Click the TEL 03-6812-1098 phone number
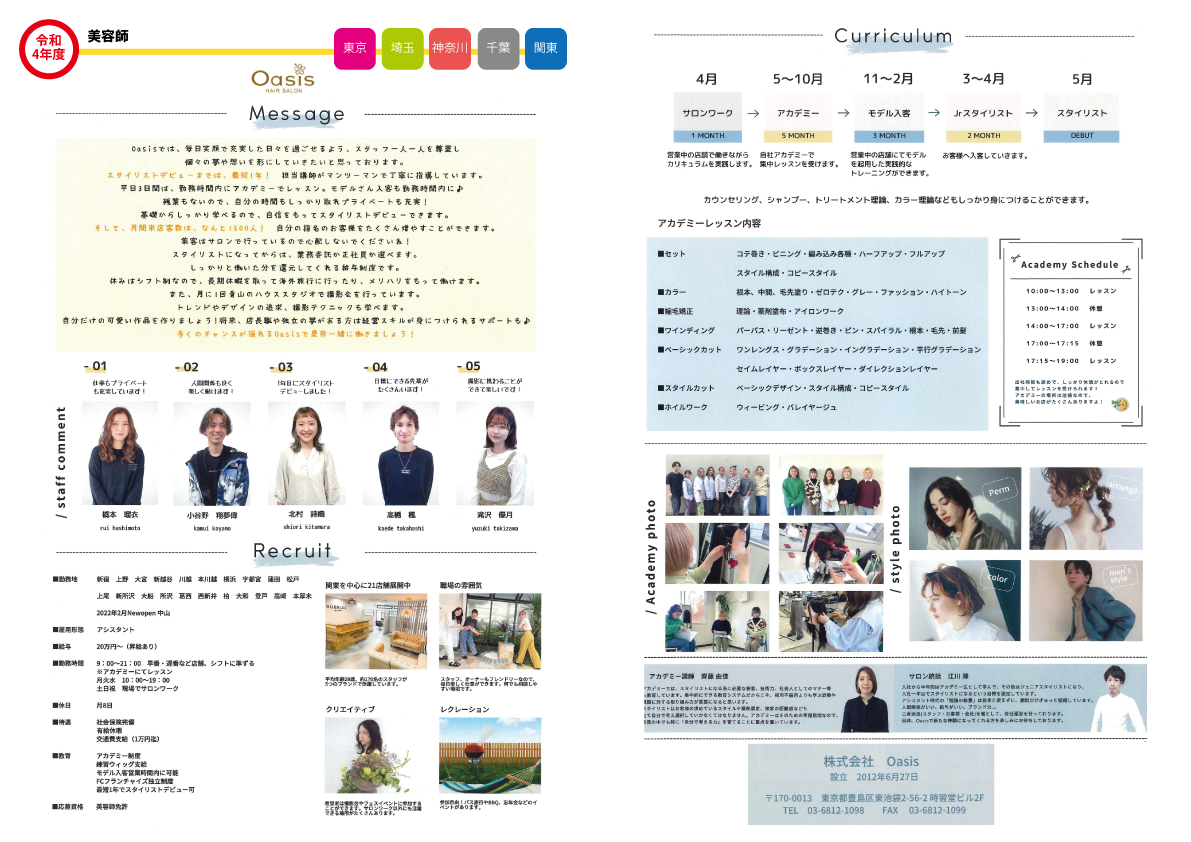The image size is (1191, 842). click(823, 810)
